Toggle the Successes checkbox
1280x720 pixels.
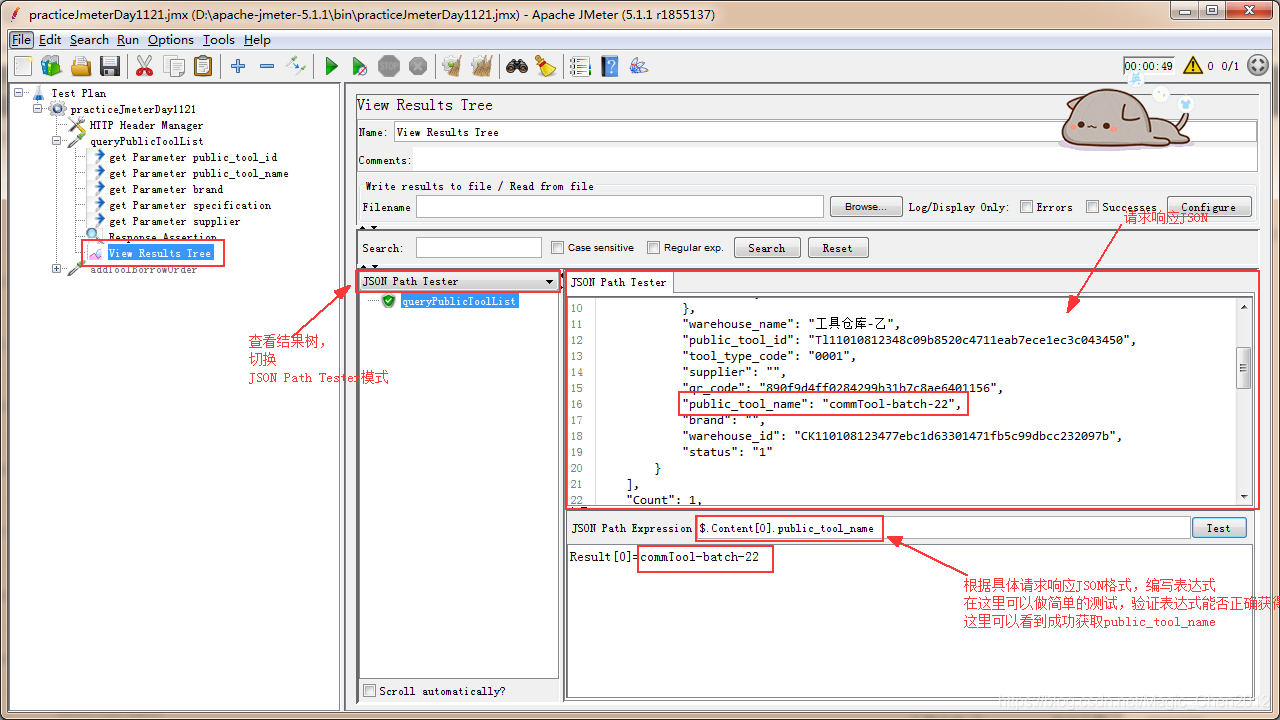click(x=1092, y=207)
